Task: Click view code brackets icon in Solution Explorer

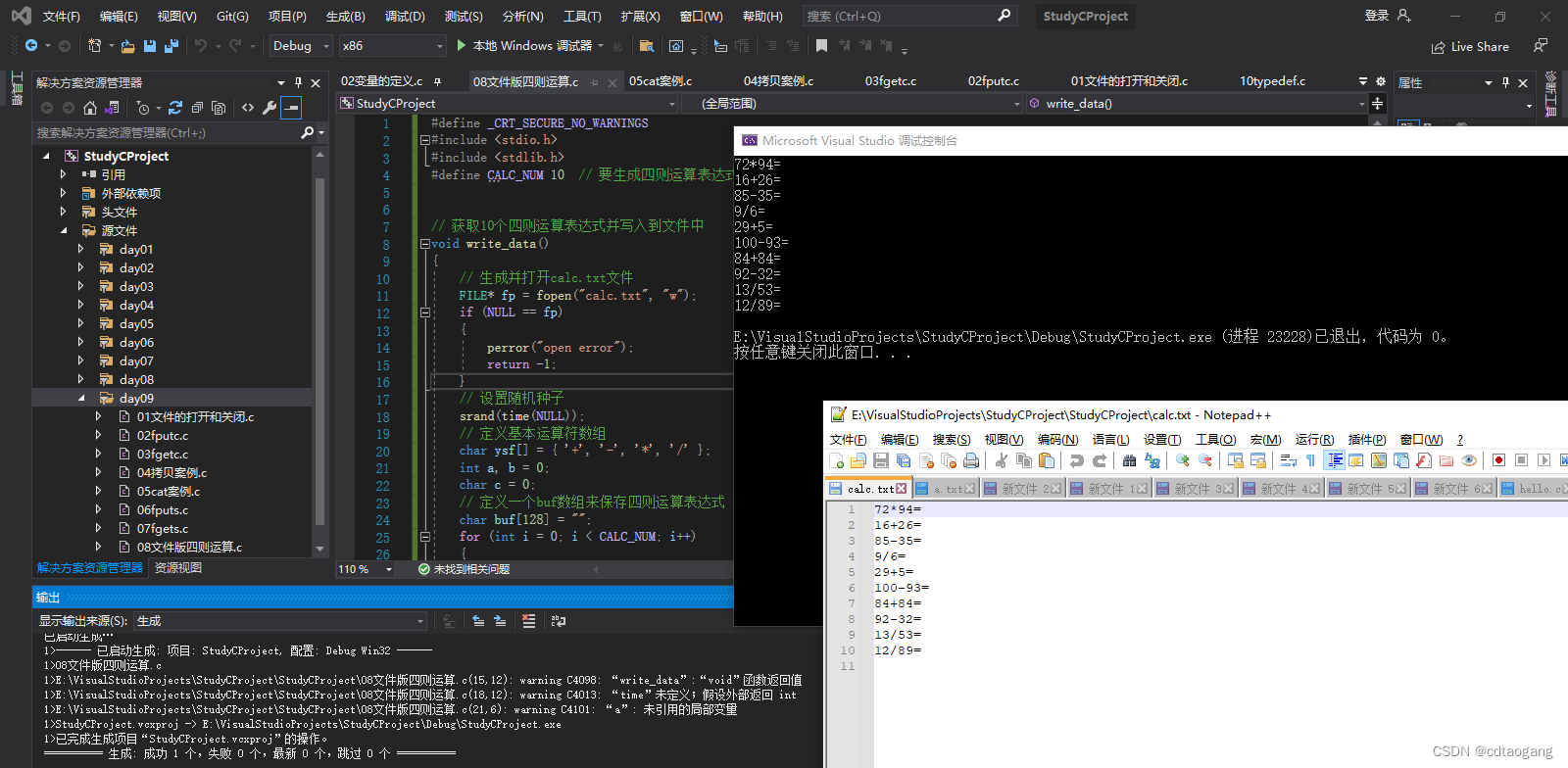Action: [x=248, y=108]
